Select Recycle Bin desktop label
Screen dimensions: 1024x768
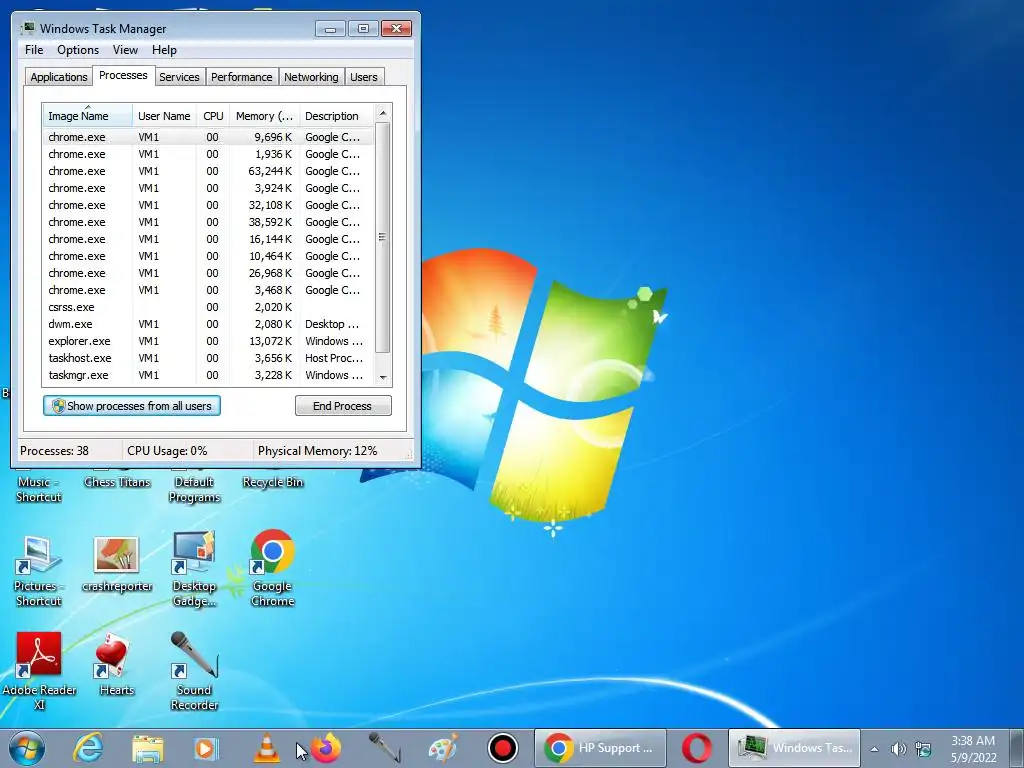click(x=273, y=482)
